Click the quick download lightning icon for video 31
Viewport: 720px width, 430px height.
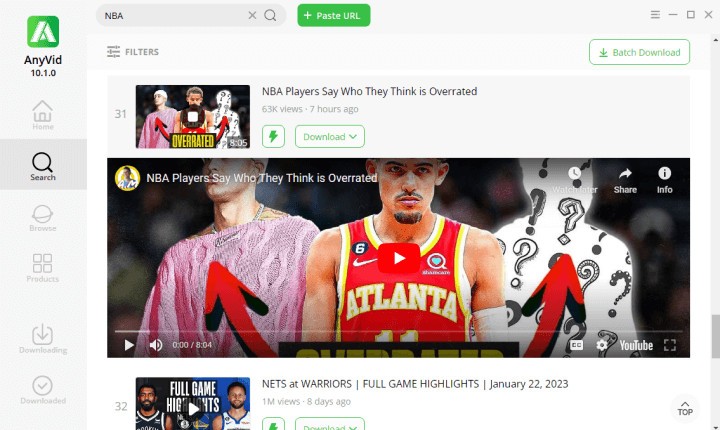click(273, 137)
